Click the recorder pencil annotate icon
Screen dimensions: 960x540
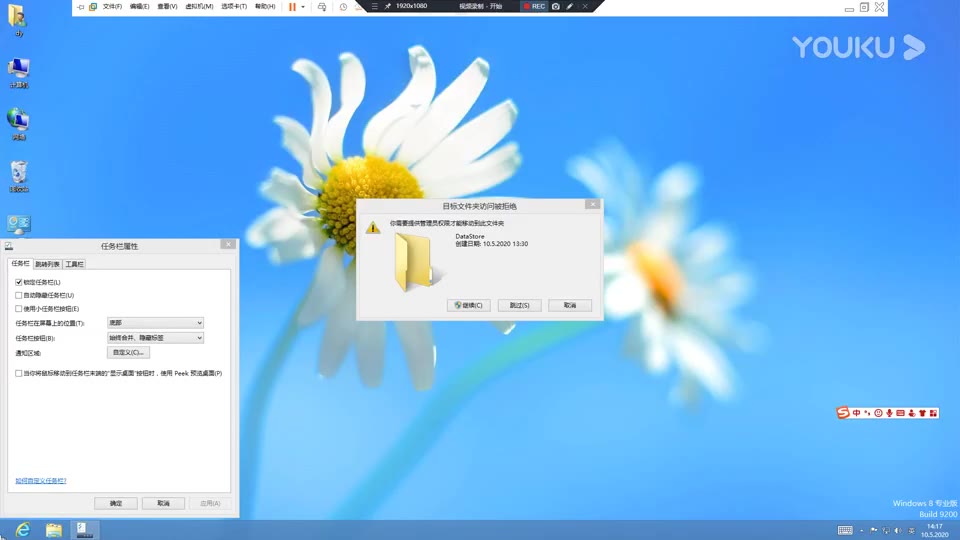[570, 6]
